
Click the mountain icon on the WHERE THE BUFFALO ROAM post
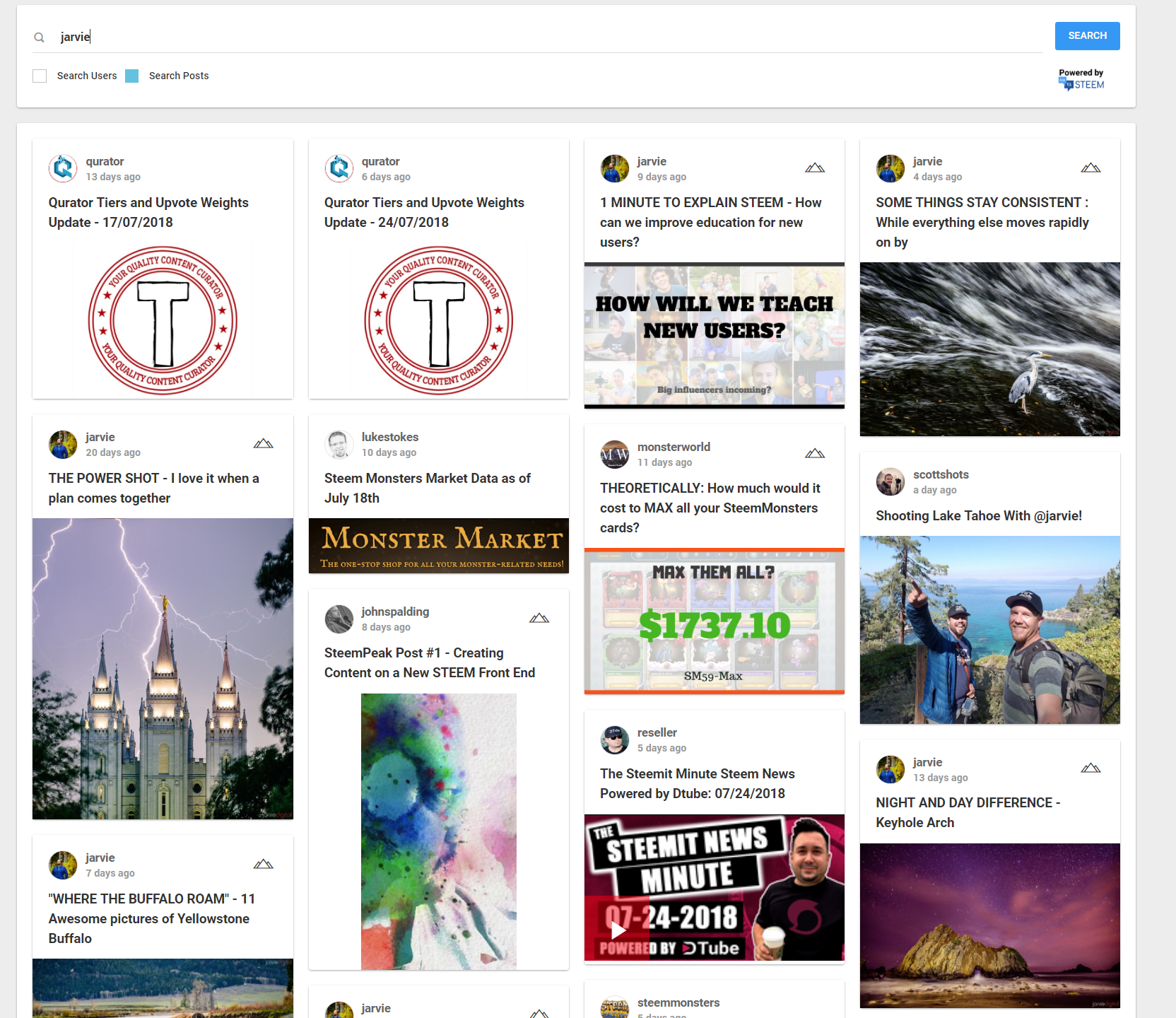click(x=264, y=865)
